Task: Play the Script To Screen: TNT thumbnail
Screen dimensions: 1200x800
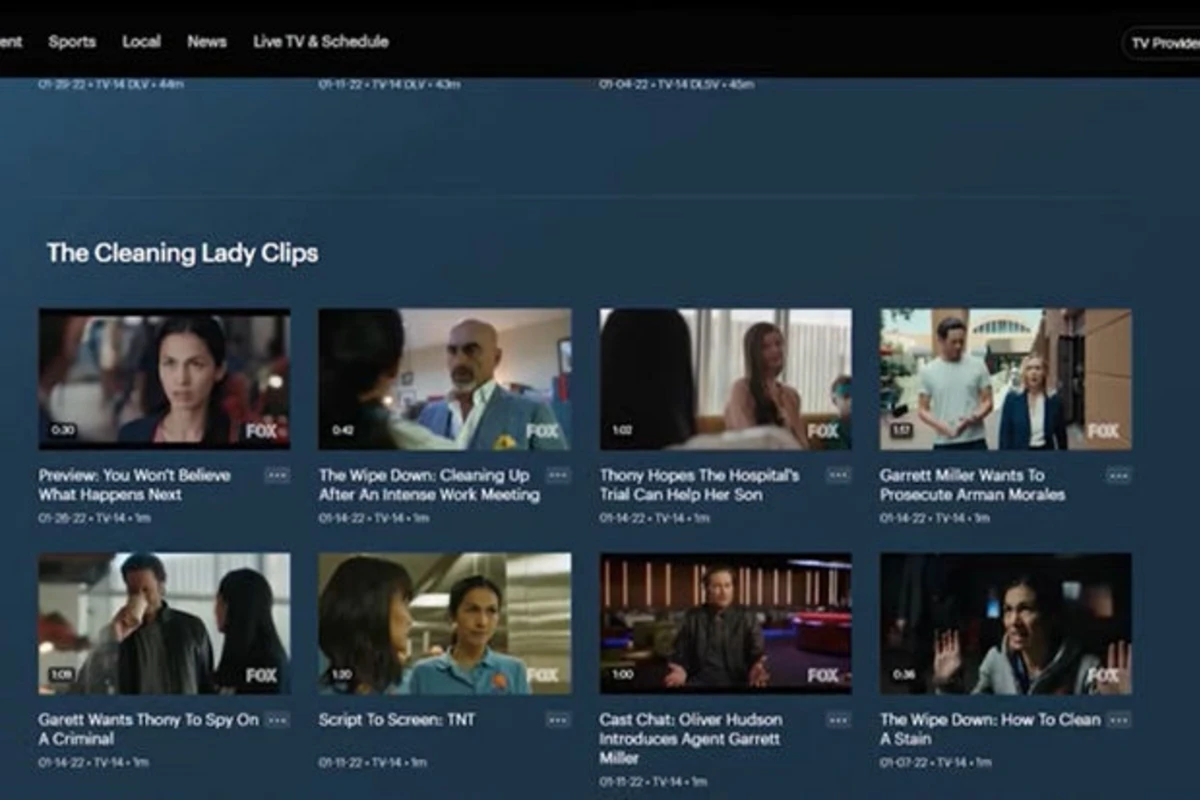Action: coord(445,623)
